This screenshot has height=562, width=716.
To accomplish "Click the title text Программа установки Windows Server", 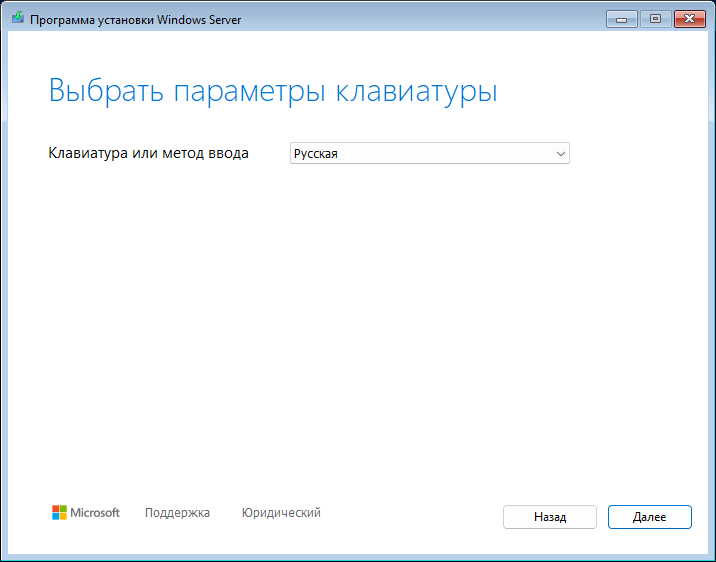I will 136,20.
